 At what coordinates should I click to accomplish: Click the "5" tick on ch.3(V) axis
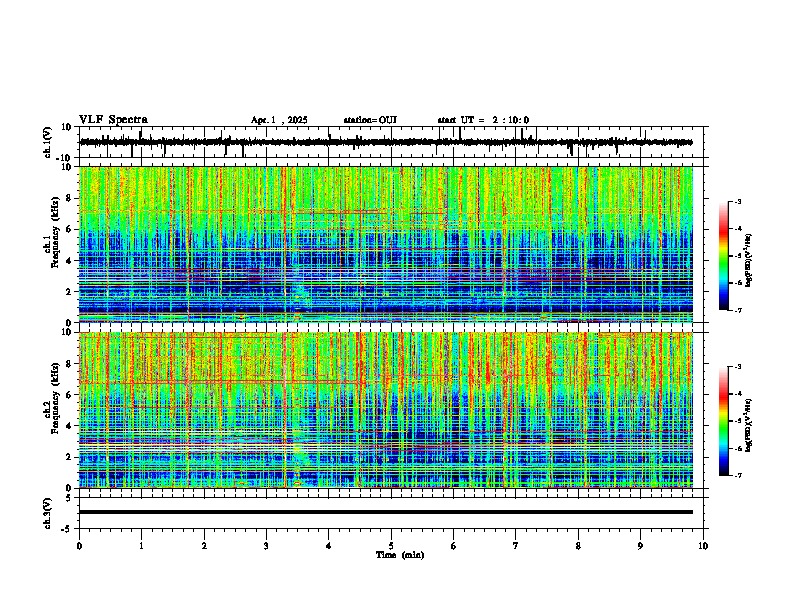pos(70,497)
